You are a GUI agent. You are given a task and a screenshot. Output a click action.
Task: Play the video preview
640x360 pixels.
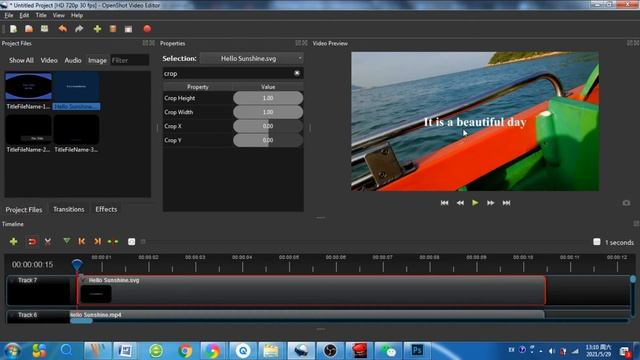475,203
